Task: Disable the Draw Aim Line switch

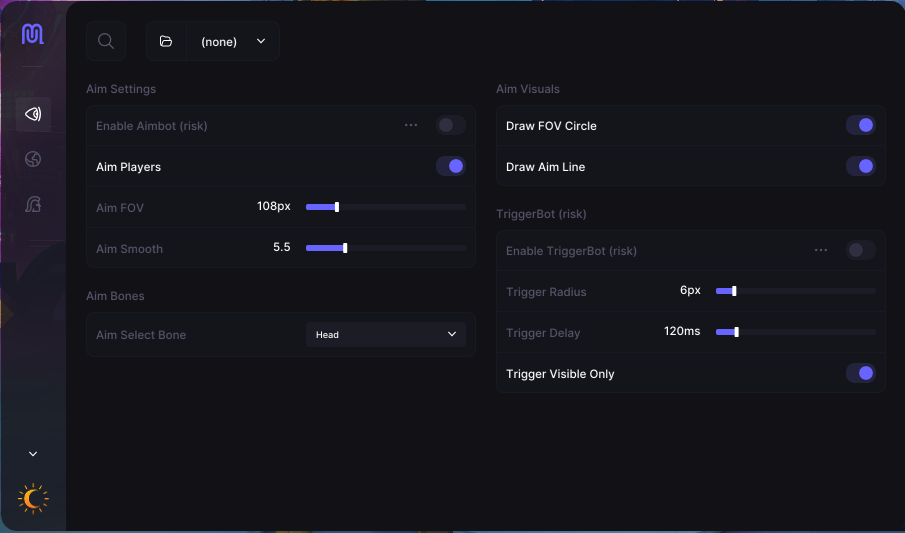Action: click(861, 166)
